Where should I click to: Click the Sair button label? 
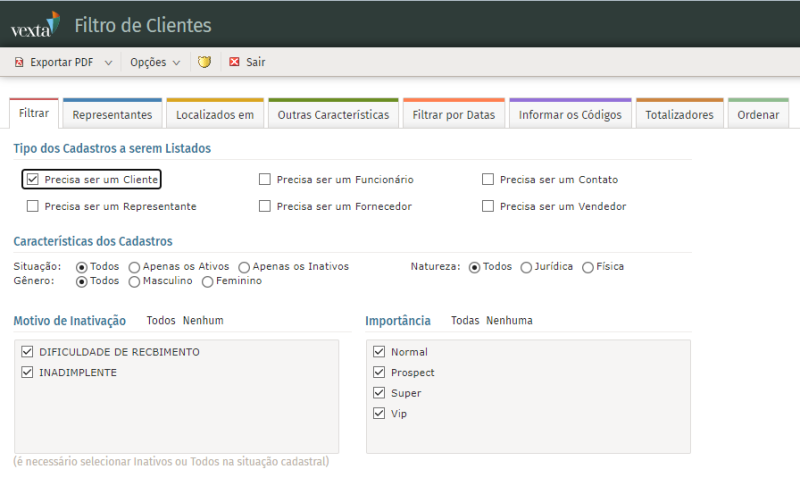click(x=255, y=62)
